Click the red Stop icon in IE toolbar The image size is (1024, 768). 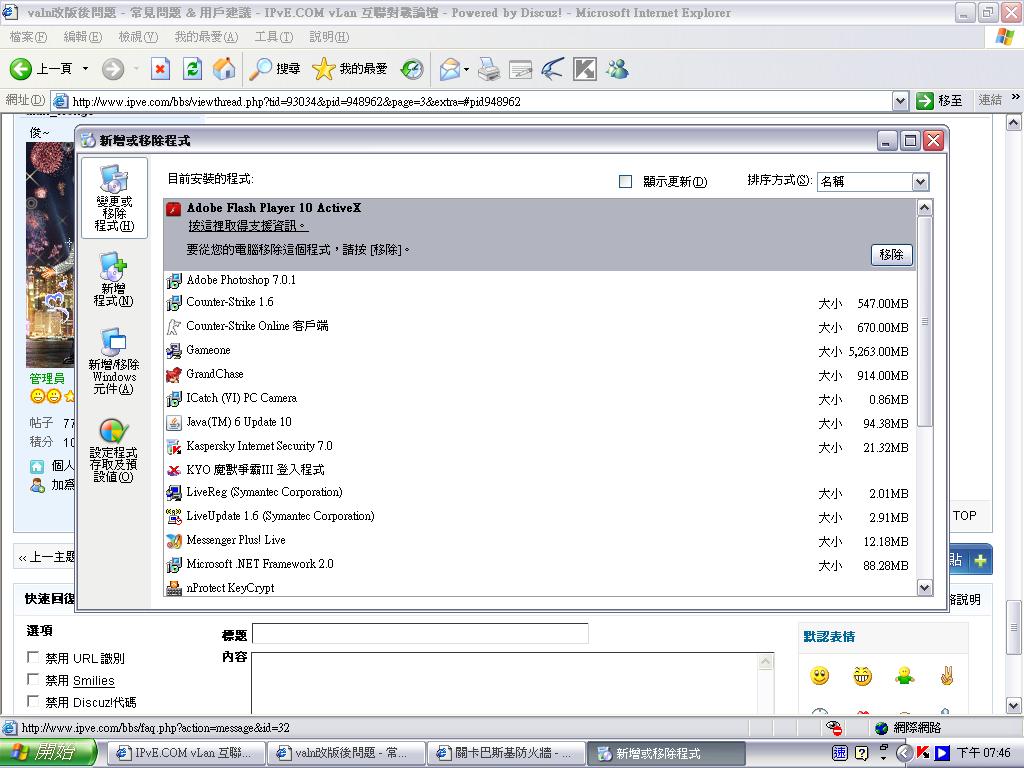coord(160,69)
